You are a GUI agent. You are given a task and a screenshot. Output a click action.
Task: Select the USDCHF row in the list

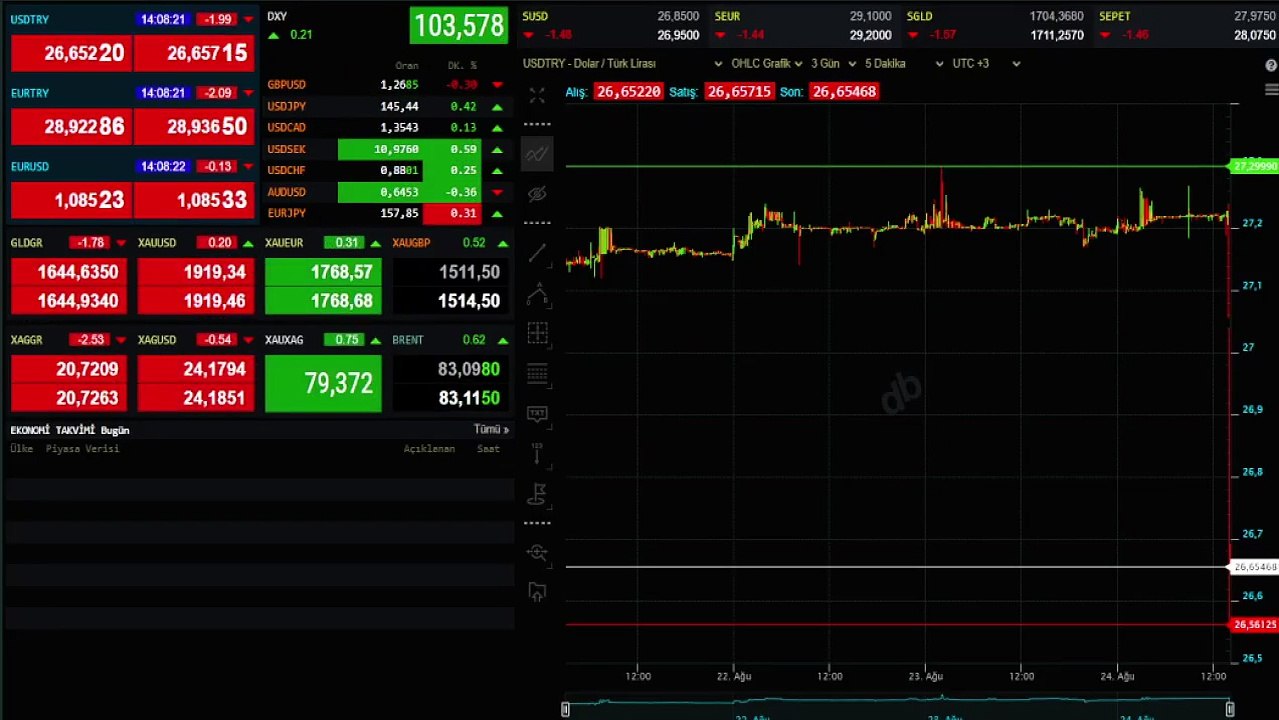tap(386, 171)
